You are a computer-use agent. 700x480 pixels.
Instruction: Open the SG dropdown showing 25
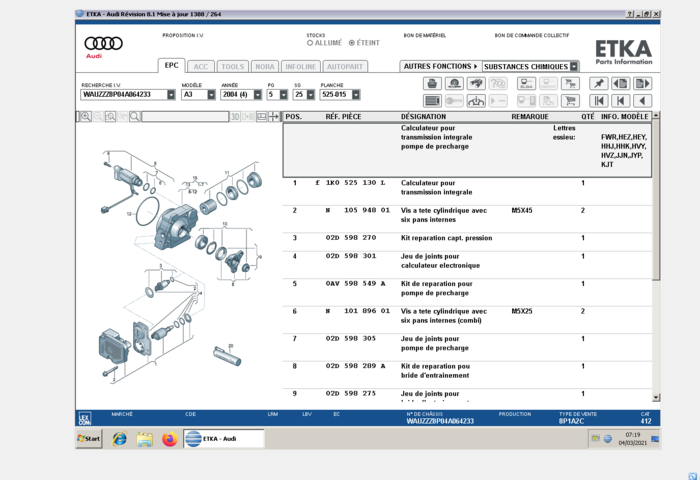311,95
